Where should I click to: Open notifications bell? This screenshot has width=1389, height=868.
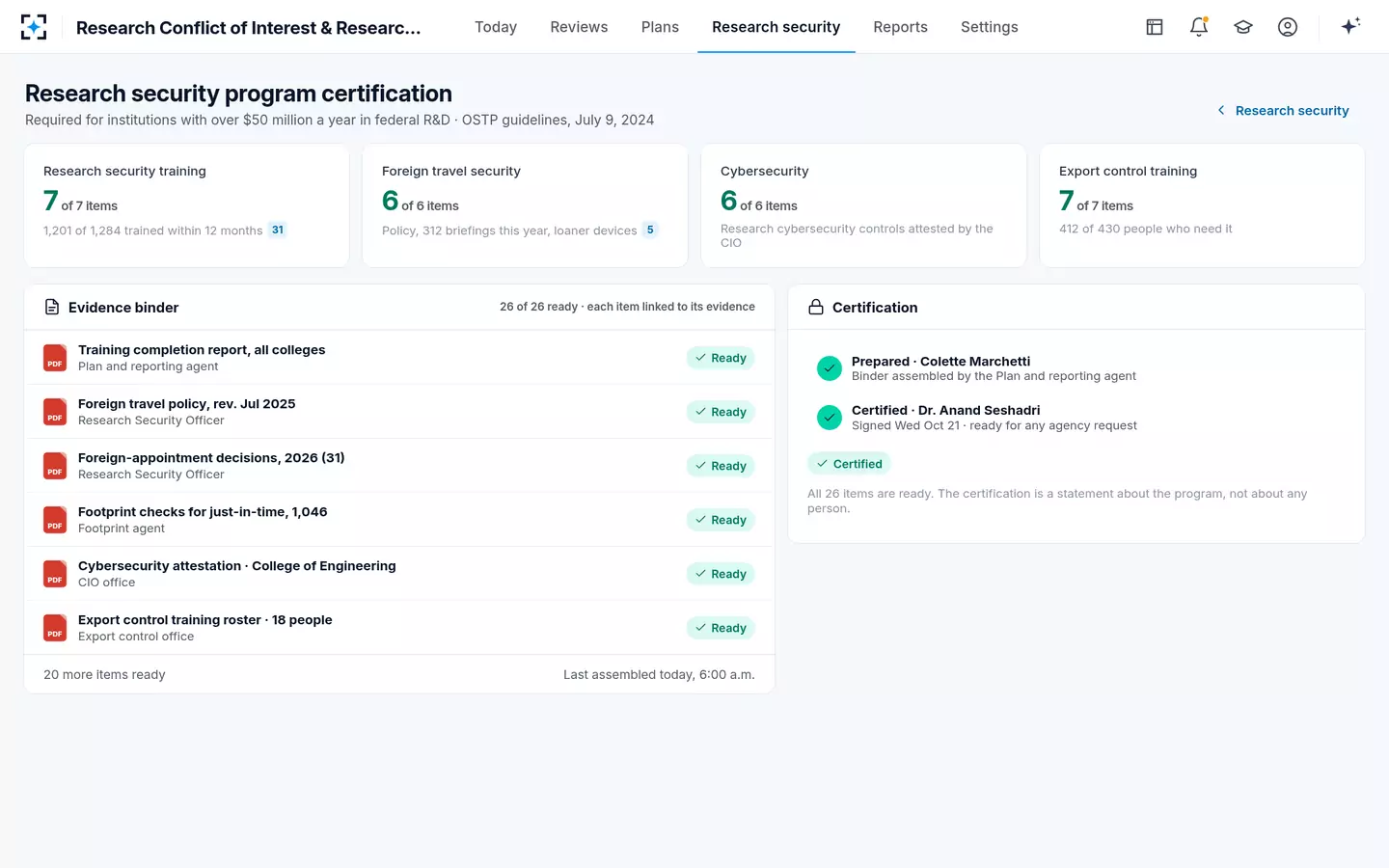pyautogui.click(x=1199, y=27)
